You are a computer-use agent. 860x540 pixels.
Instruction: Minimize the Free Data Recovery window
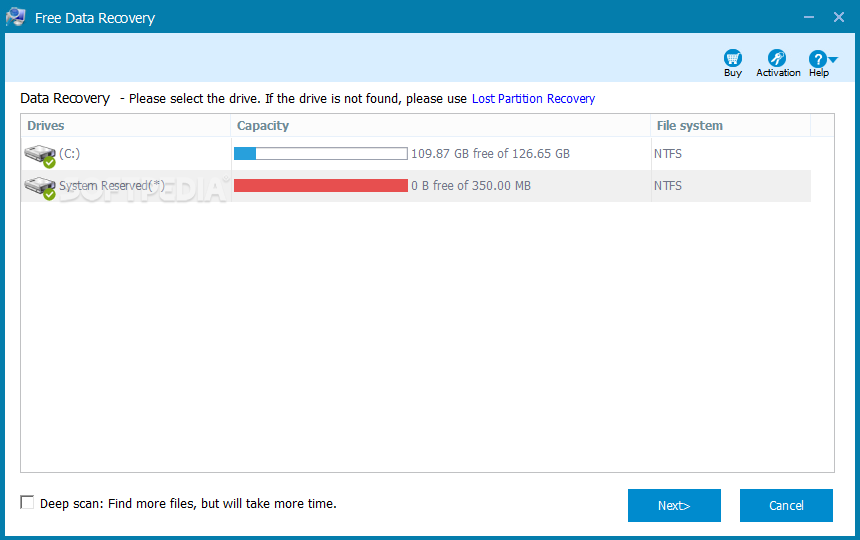808,17
